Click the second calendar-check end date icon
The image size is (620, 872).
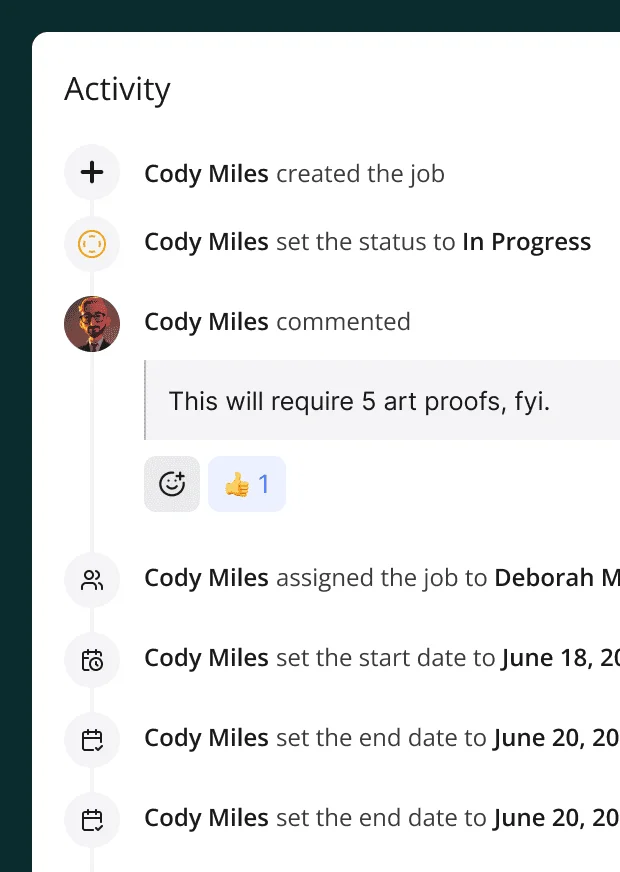(x=91, y=819)
